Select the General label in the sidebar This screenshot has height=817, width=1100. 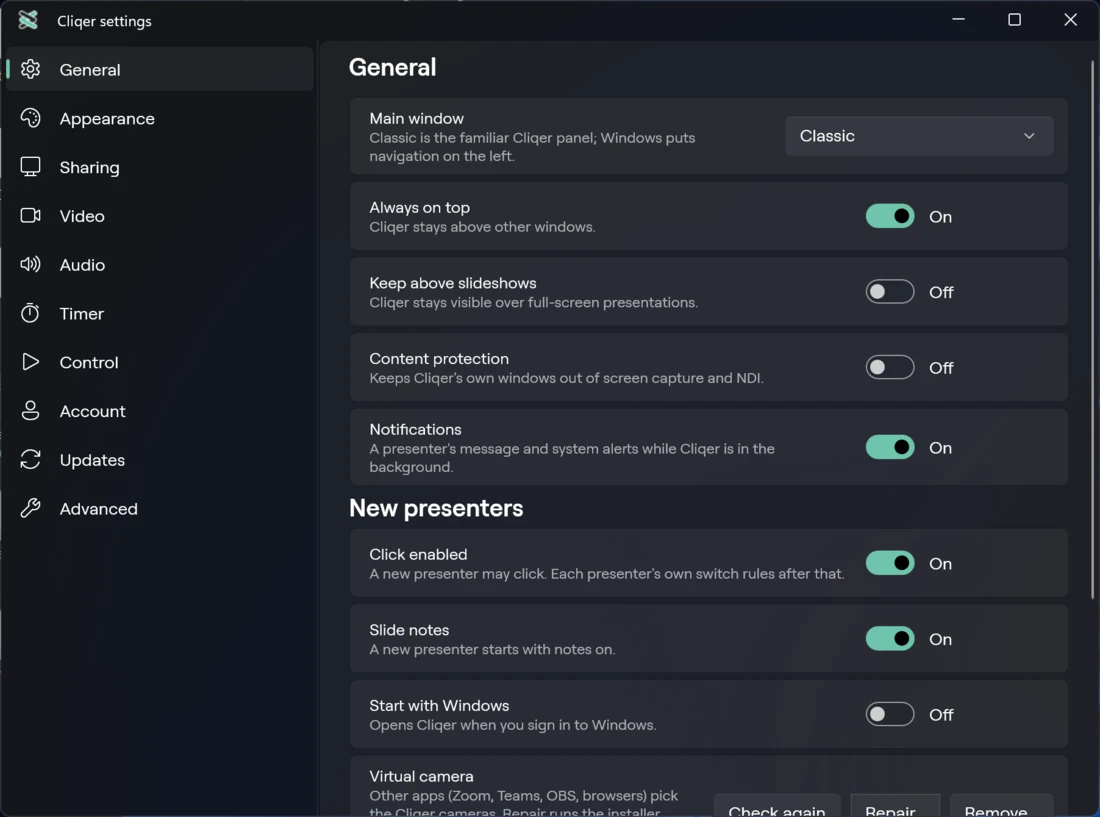(90, 69)
